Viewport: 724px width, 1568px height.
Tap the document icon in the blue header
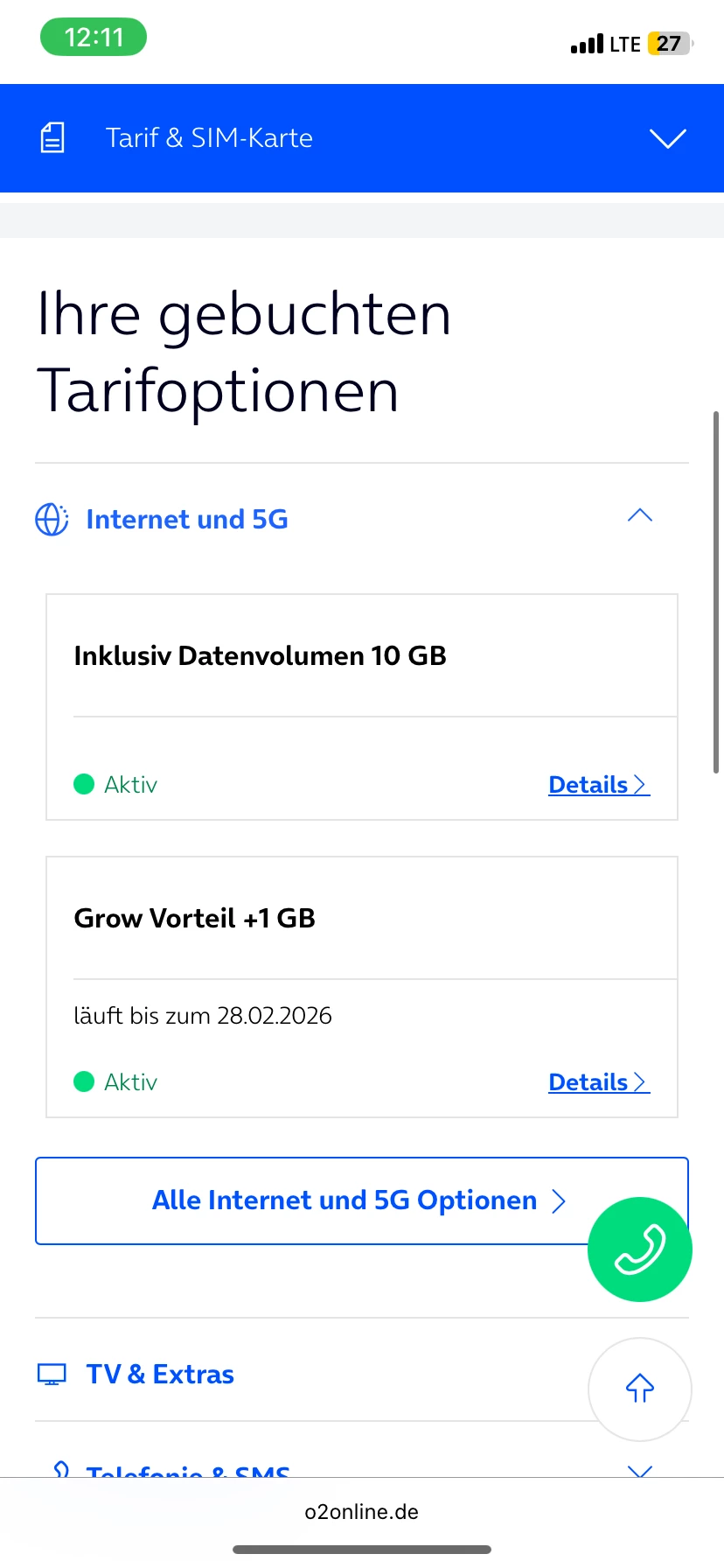(52, 137)
